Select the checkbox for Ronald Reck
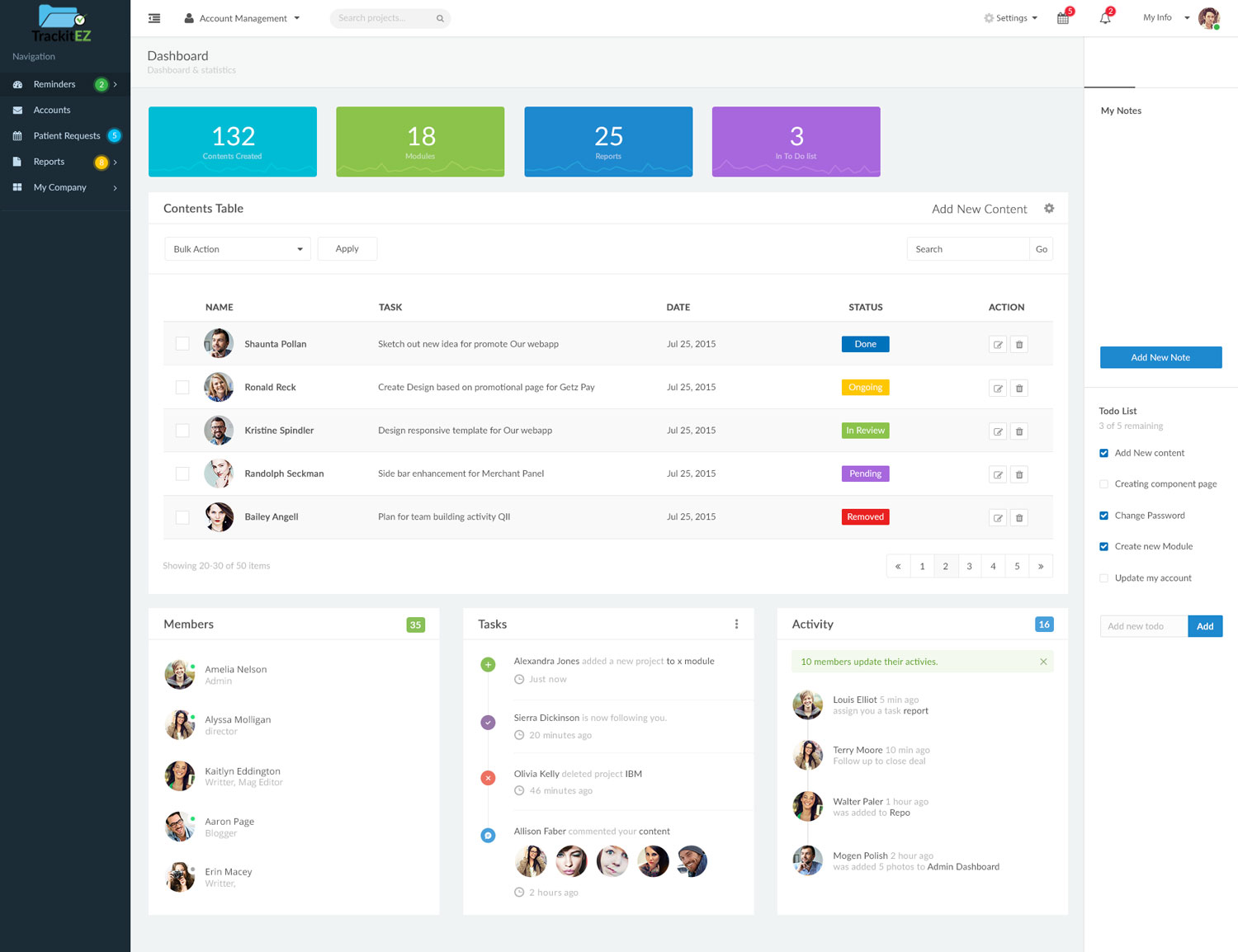This screenshot has height=952, width=1238. 182,387
